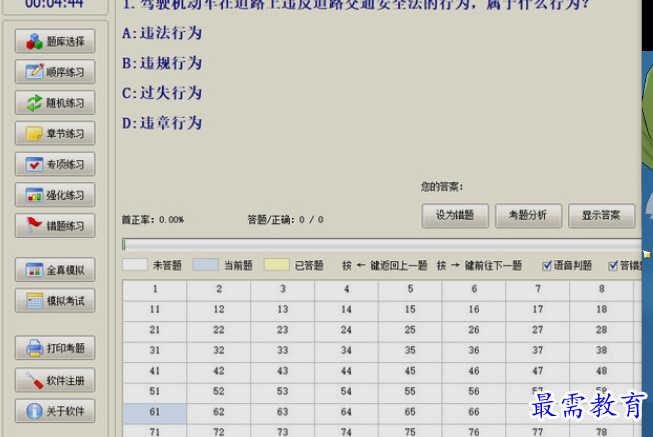This screenshot has height=437, width=653.
Task: Jump to question 38 cell
Action: tap(601, 351)
